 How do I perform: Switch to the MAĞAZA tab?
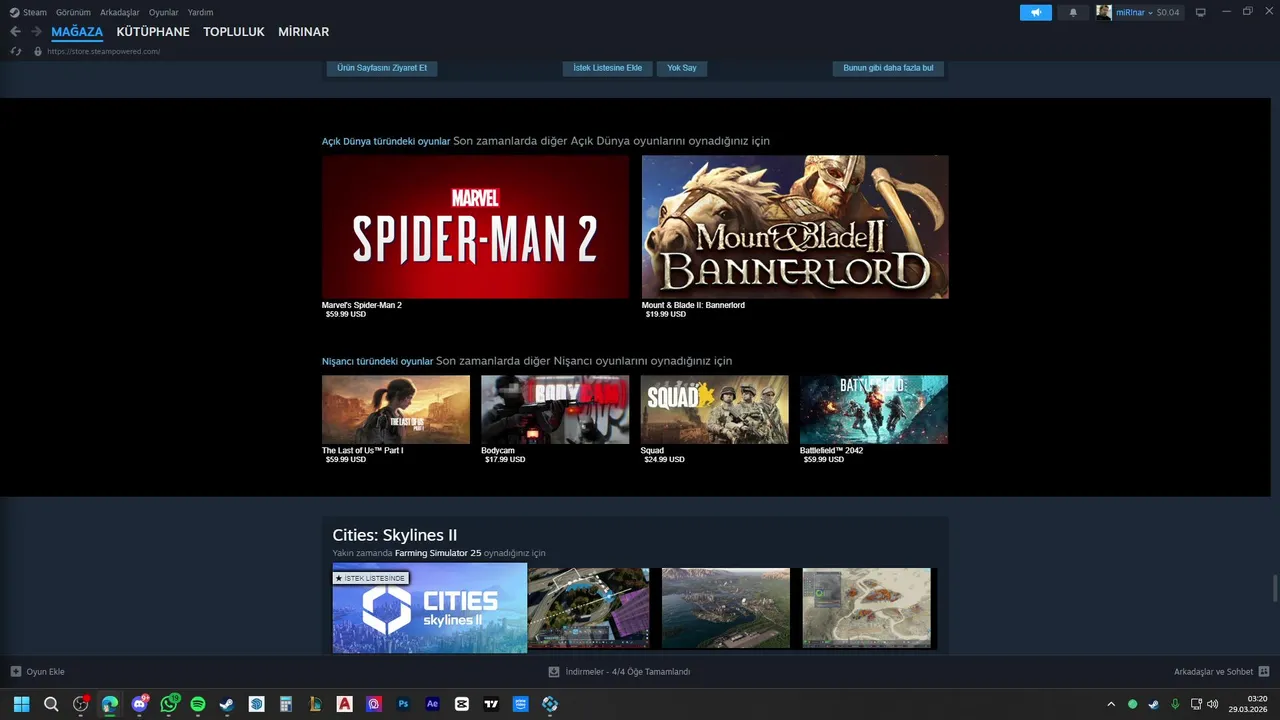pyautogui.click(x=77, y=32)
